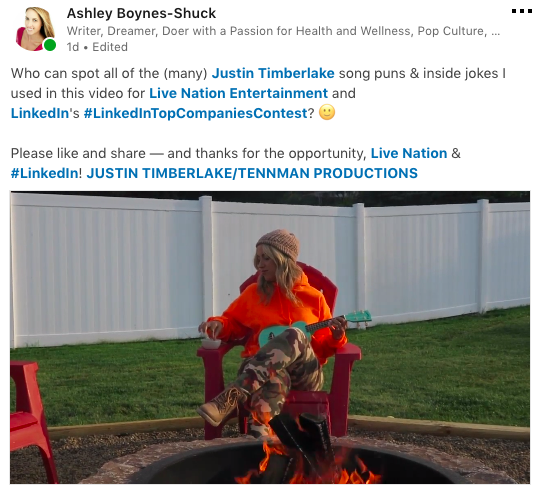Click the 'Please like and share' text
This screenshot has height=494, width=545.
click(x=78, y=153)
